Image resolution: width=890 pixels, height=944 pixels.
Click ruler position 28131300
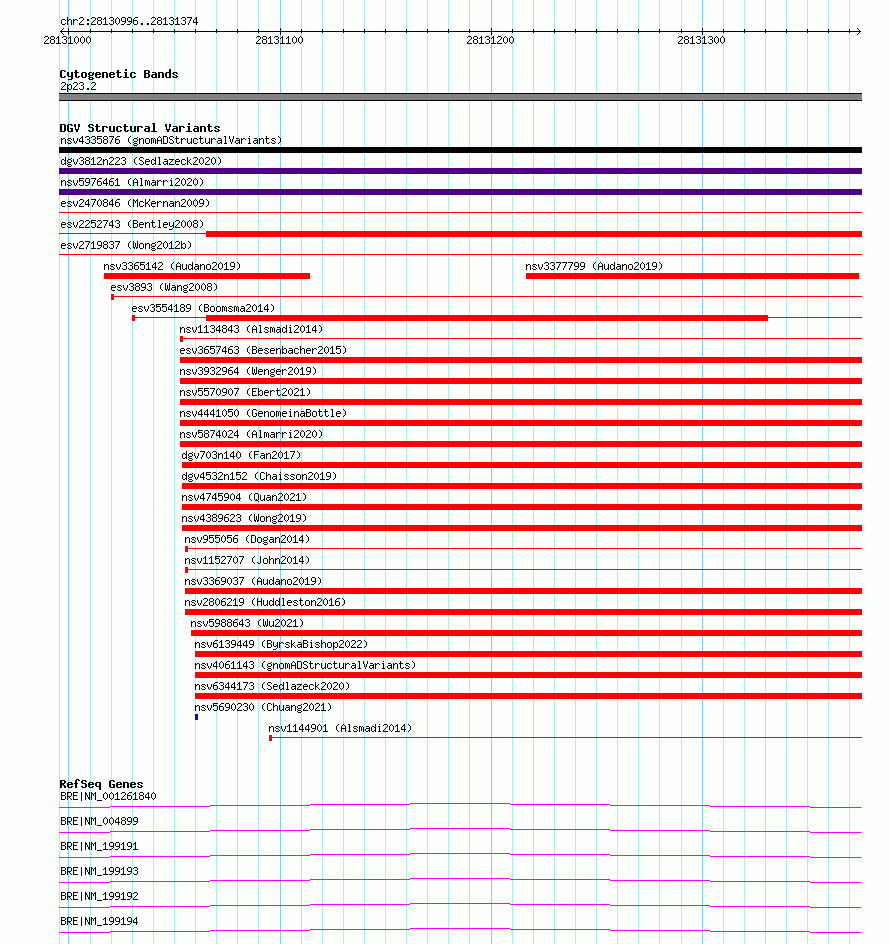(702, 40)
